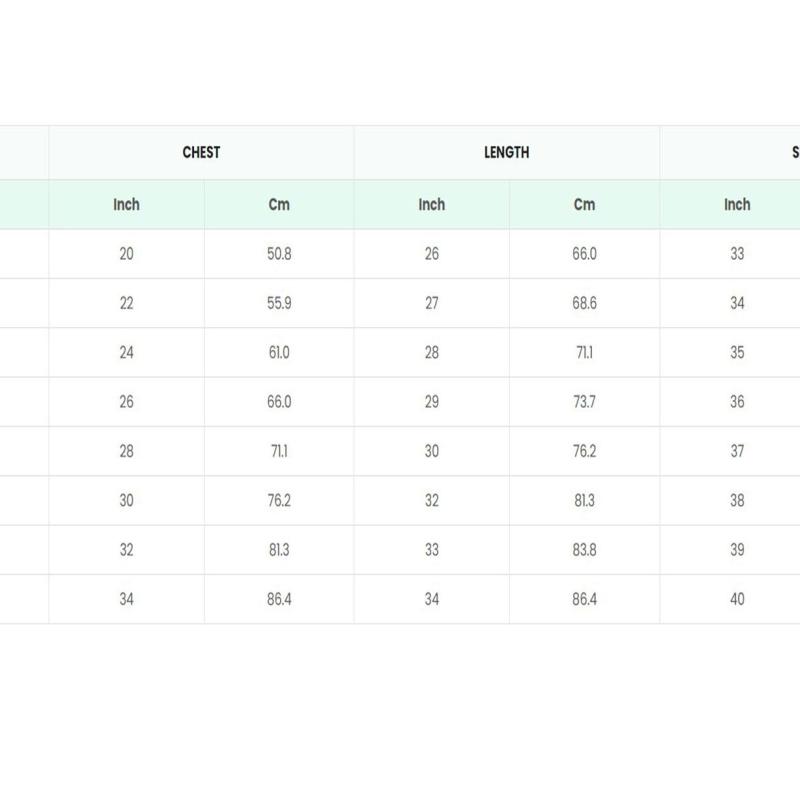Select the Inch subheader under CHEST

(126, 204)
